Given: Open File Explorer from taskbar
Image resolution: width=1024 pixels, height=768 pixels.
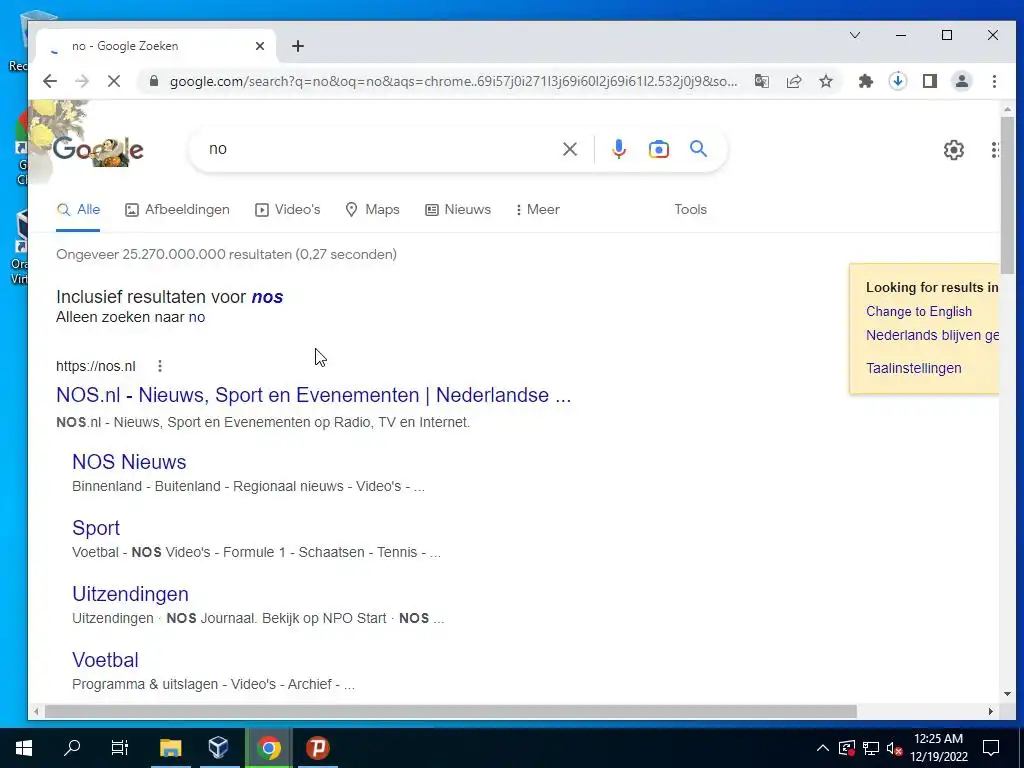Looking at the screenshot, I should [x=170, y=748].
